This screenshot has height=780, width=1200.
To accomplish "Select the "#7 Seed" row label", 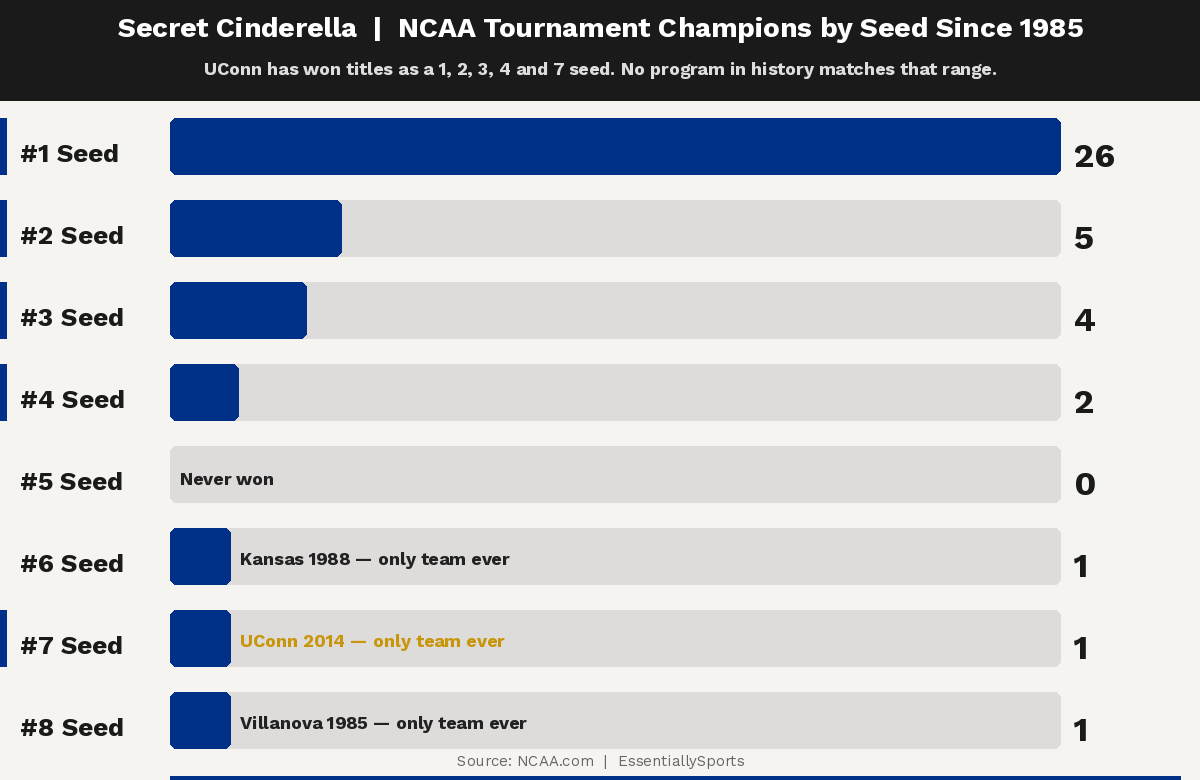I will [x=72, y=646].
